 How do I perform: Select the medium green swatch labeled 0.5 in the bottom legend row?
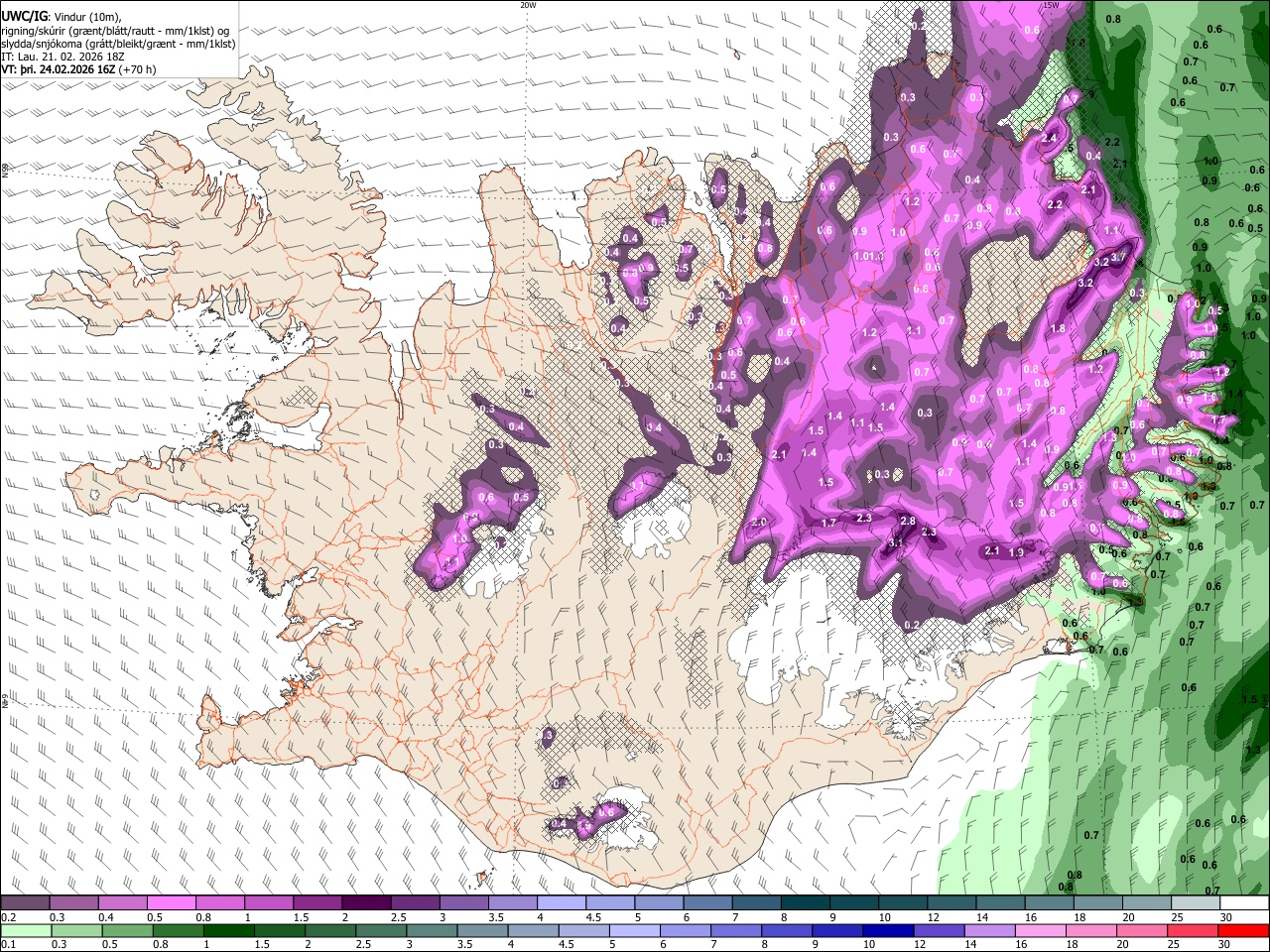[127, 931]
